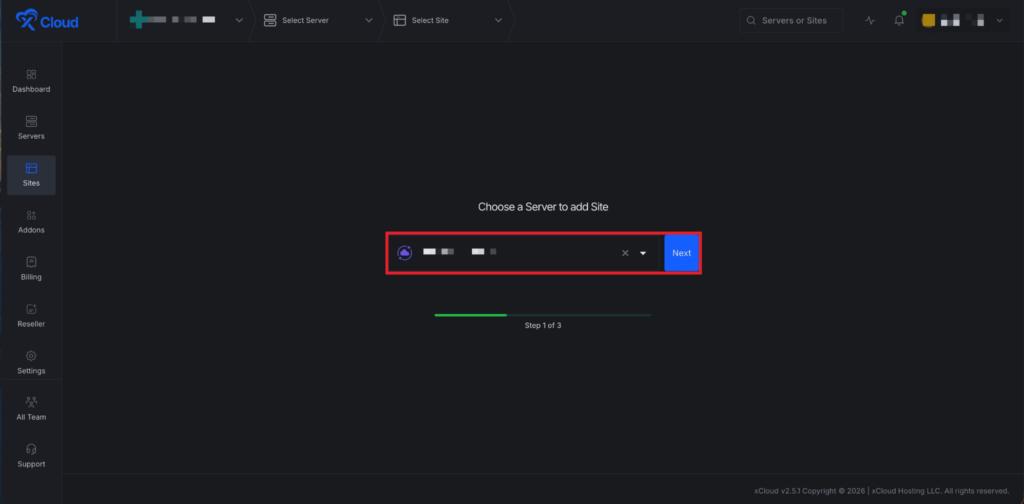Open the Billing section
The image size is (1024, 504).
pos(31,262)
